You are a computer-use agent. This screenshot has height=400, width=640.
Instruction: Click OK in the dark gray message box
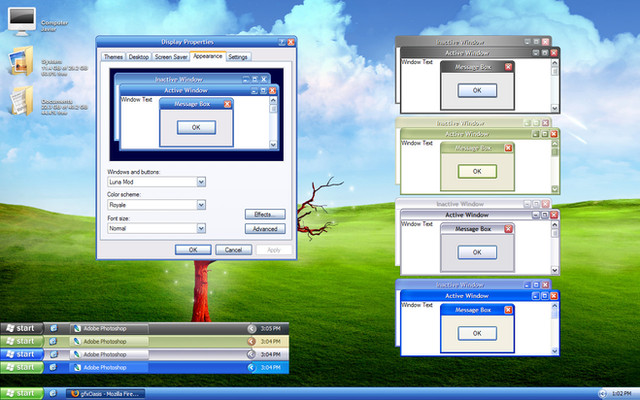point(477,91)
